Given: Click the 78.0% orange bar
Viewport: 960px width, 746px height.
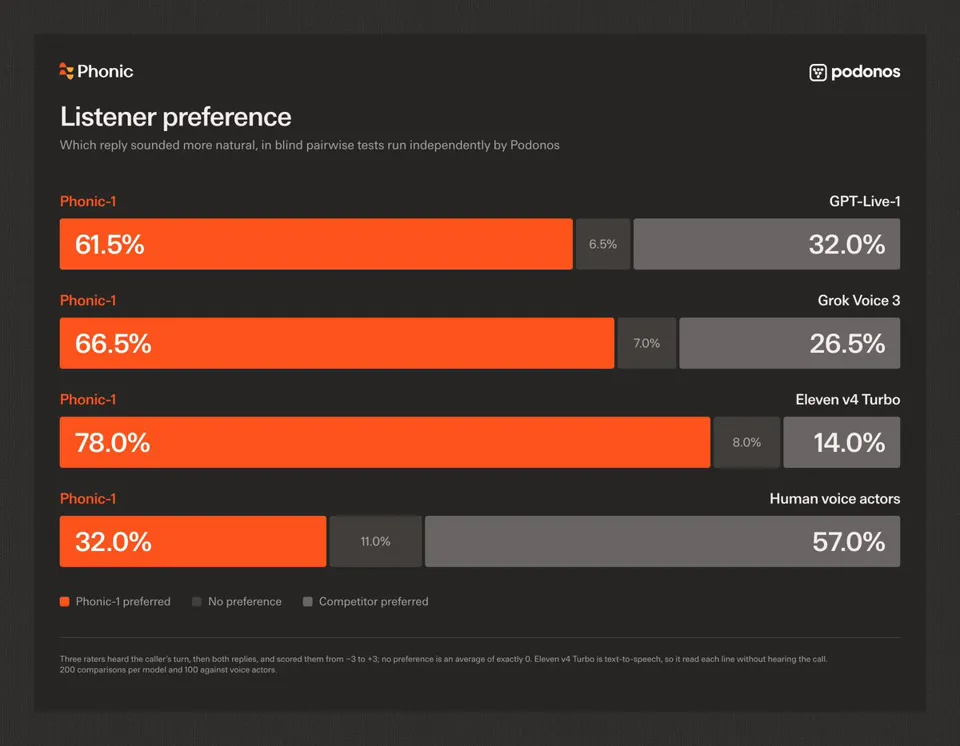Looking at the screenshot, I should (385, 442).
